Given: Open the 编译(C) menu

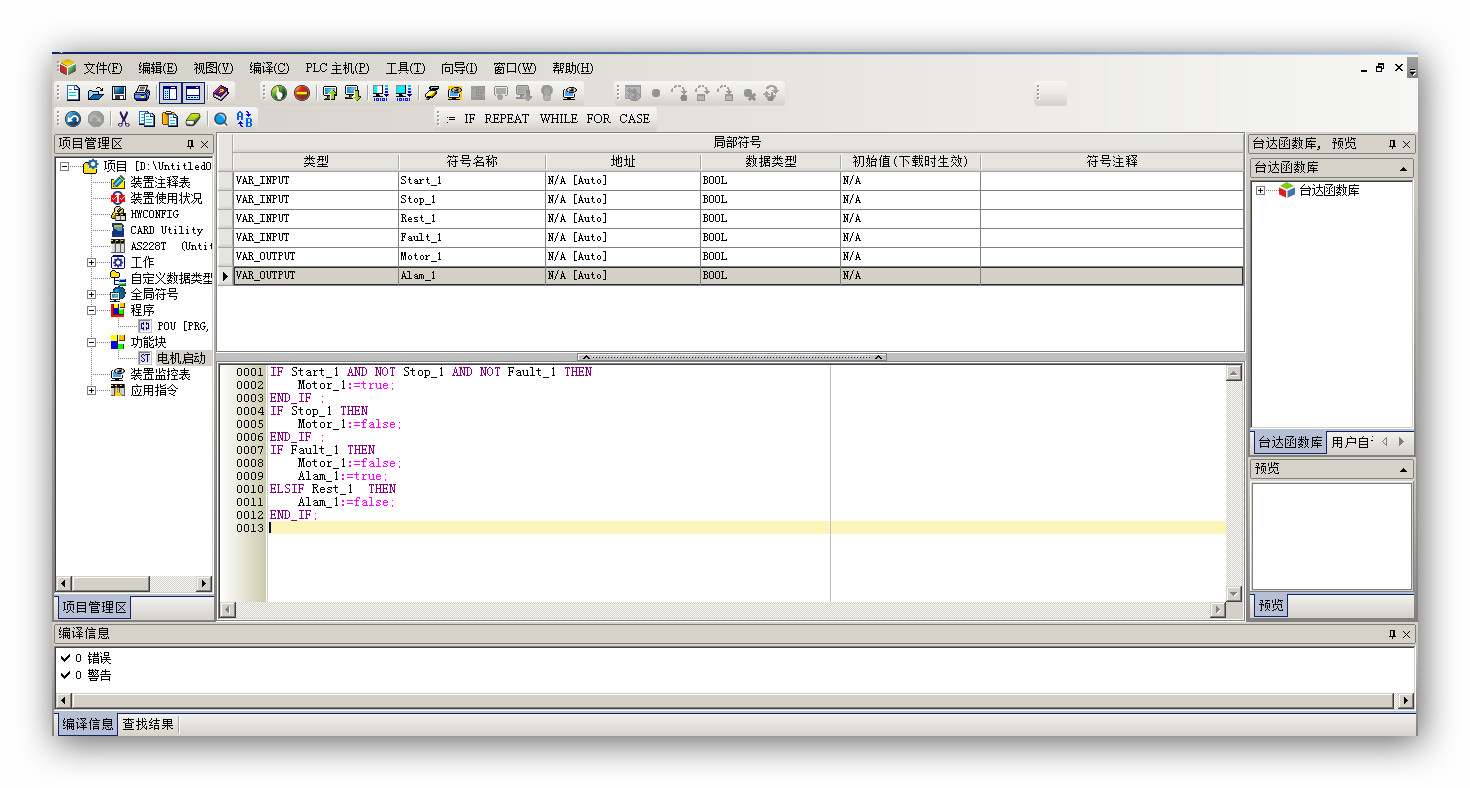Looking at the screenshot, I should [269, 68].
